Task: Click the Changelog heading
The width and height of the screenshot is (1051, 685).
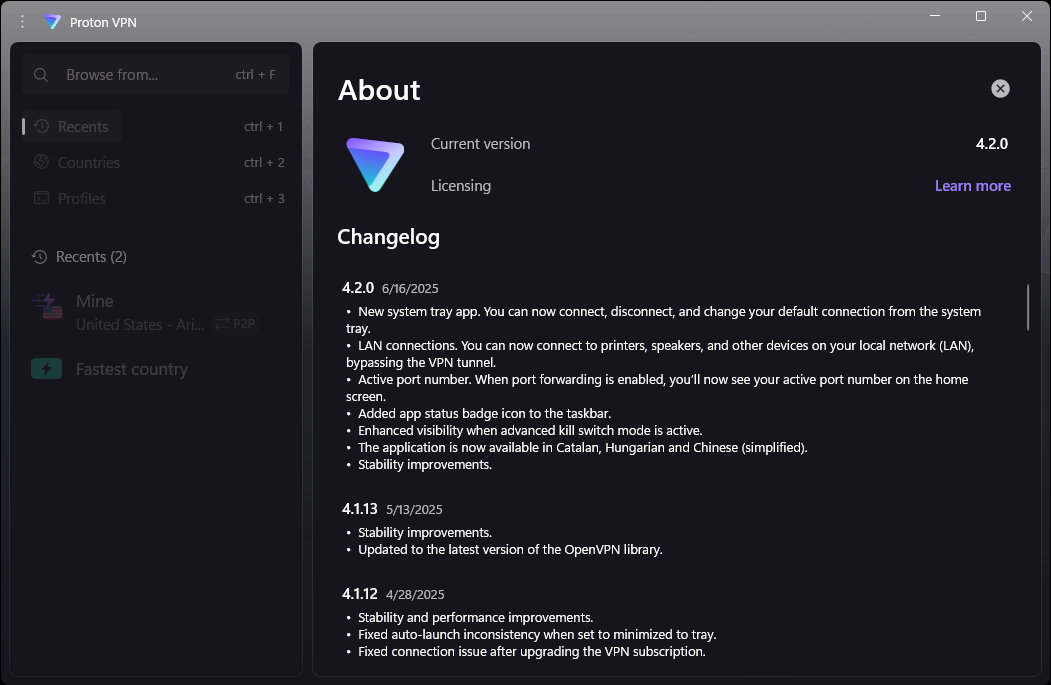Action: click(x=388, y=237)
